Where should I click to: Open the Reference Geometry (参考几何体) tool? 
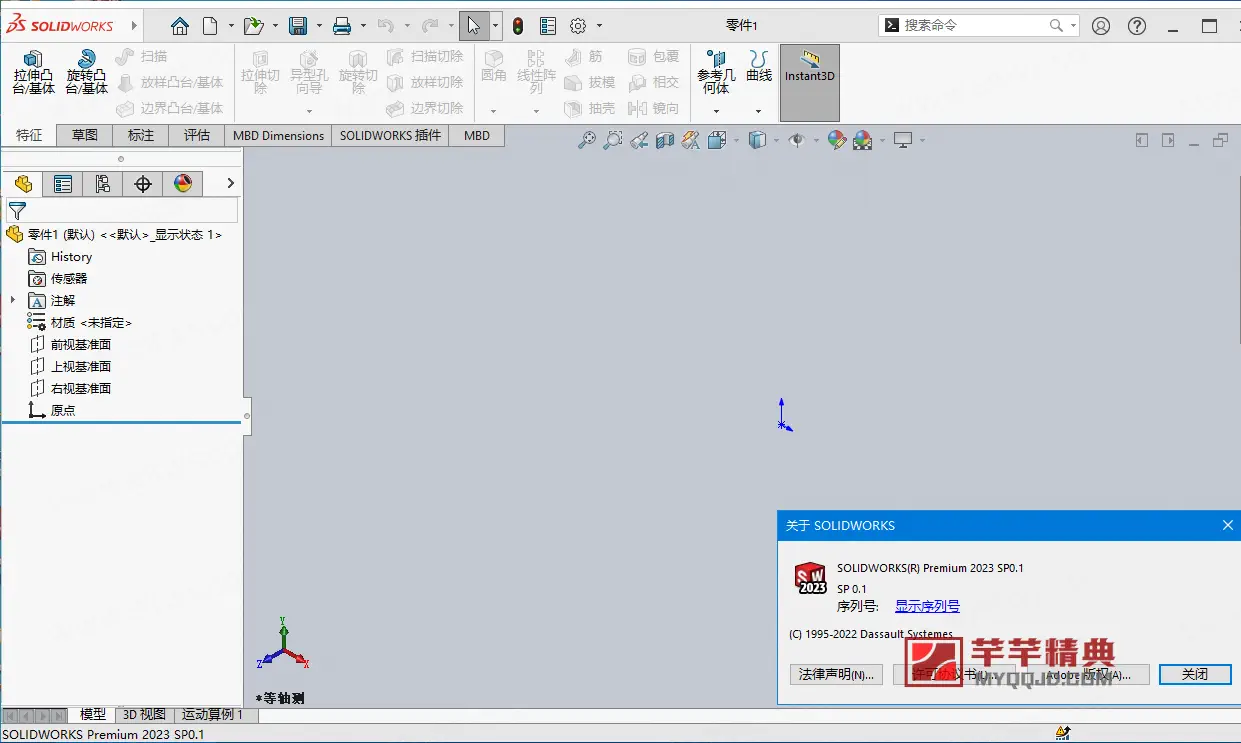(x=716, y=73)
